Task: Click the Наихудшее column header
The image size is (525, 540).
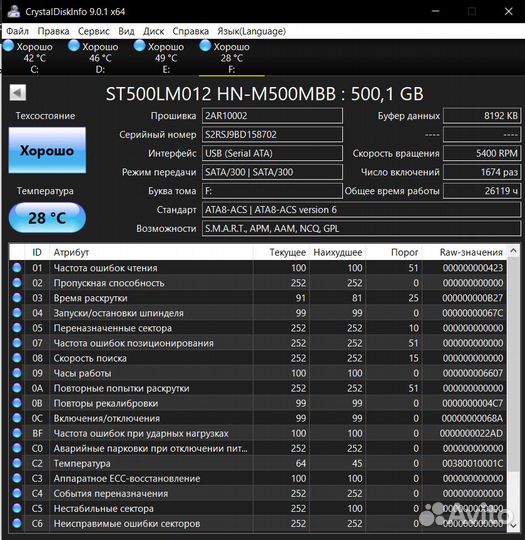Action: tap(338, 252)
